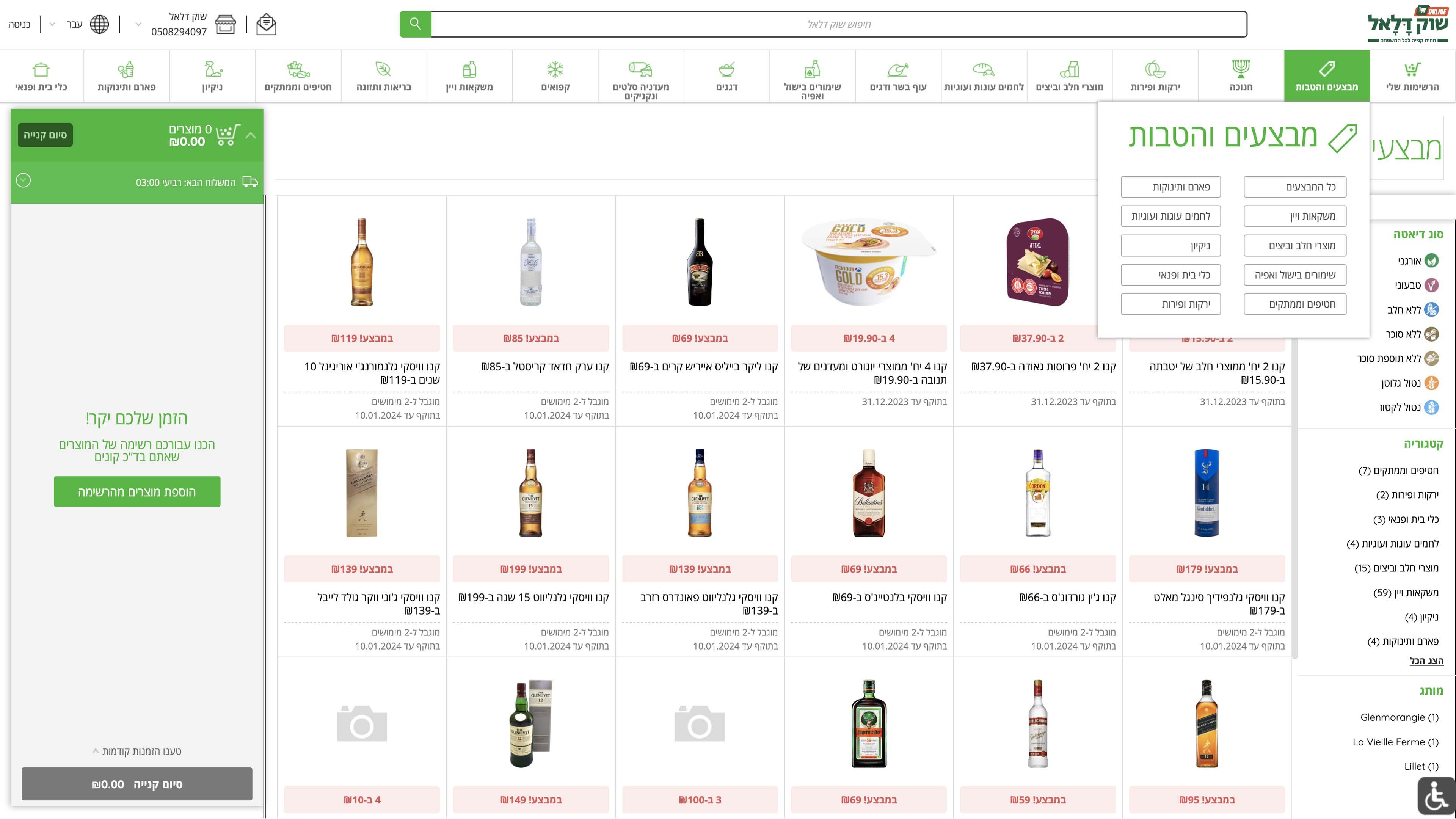Click the store building icon
Screen dimensions: 1456x819
click(x=225, y=24)
